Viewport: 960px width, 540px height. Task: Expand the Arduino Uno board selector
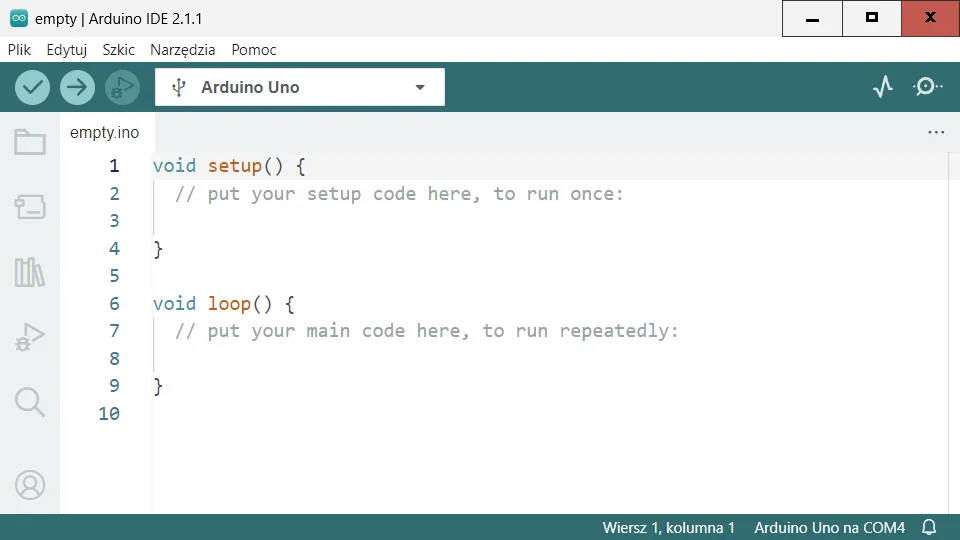click(x=300, y=87)
